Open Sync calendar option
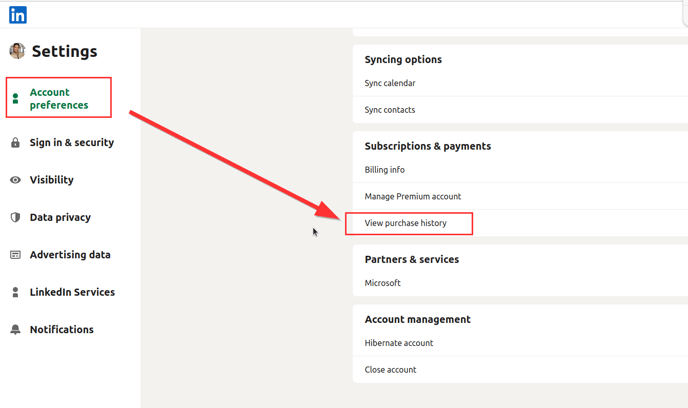688x408 pixels. 390,83
